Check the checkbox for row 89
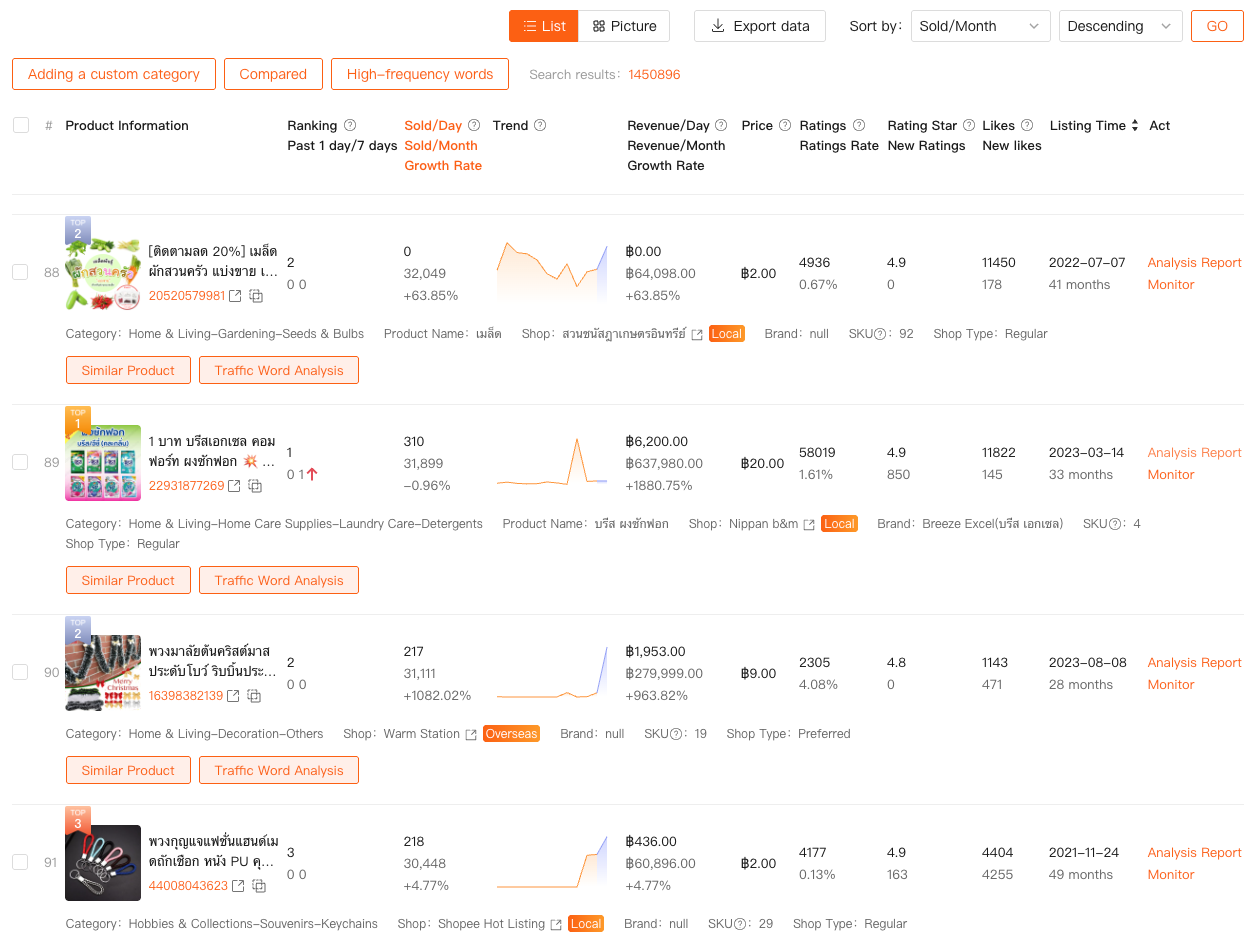 (20, 462)
